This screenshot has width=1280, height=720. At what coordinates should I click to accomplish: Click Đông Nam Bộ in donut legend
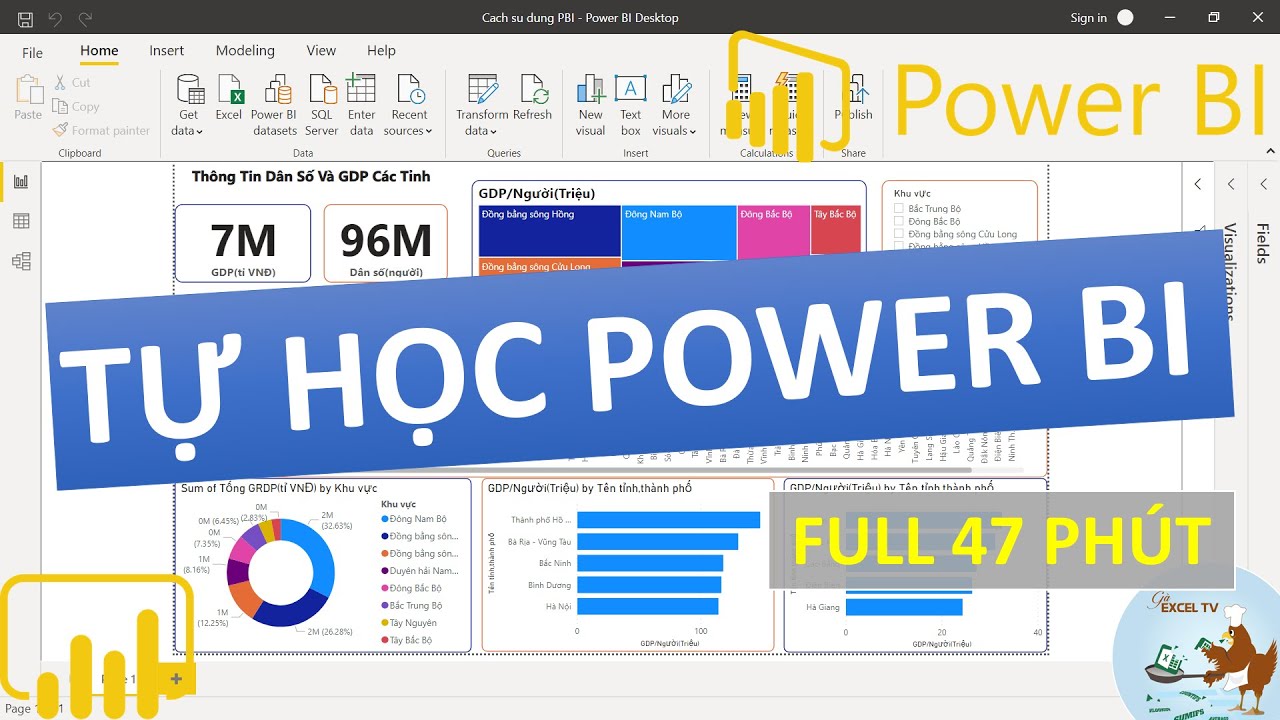pyautogui.click(x=413, y=519)
